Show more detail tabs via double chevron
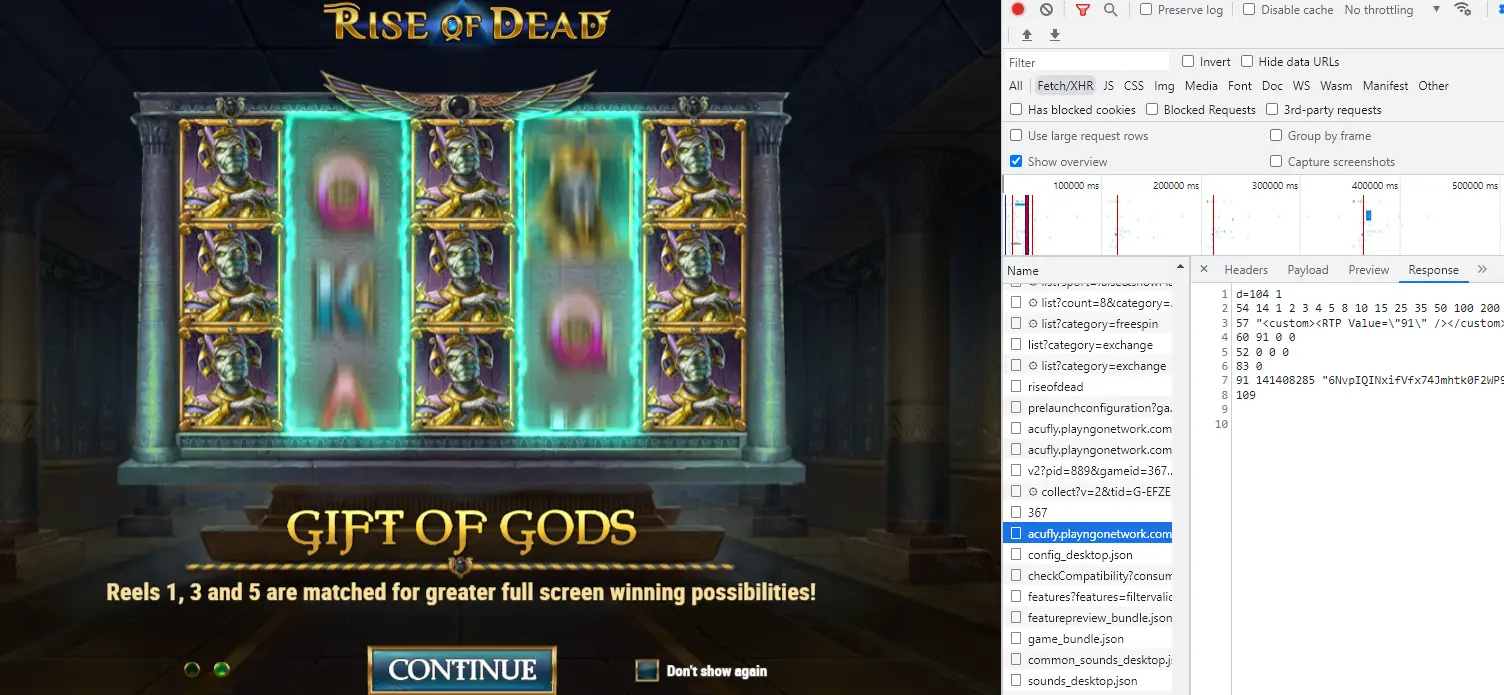The height and width of the screenshot is (695, 1504). [1482, 269]
